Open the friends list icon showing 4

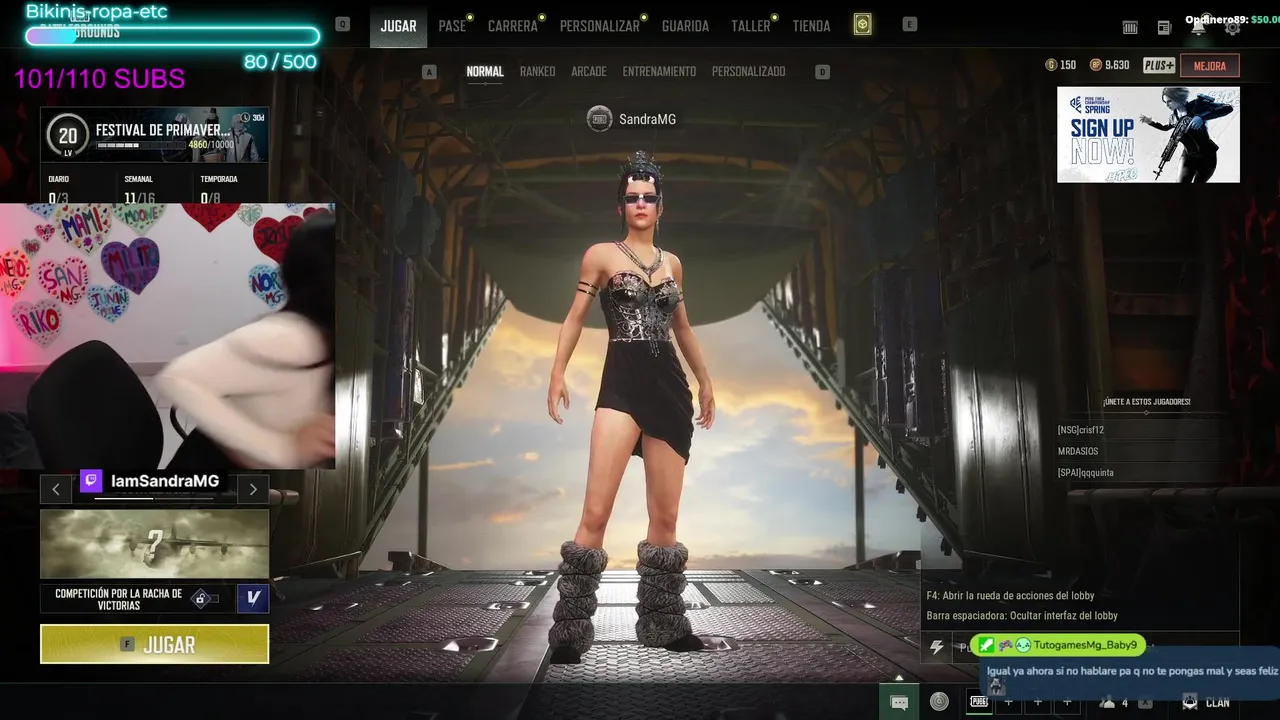1114,702
